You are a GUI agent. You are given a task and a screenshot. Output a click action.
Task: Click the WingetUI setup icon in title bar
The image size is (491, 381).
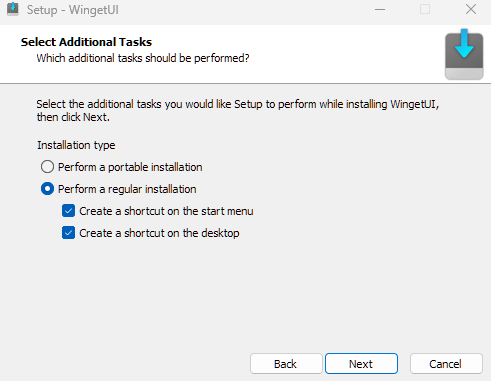pyautogui.click(x=13, y=9)
